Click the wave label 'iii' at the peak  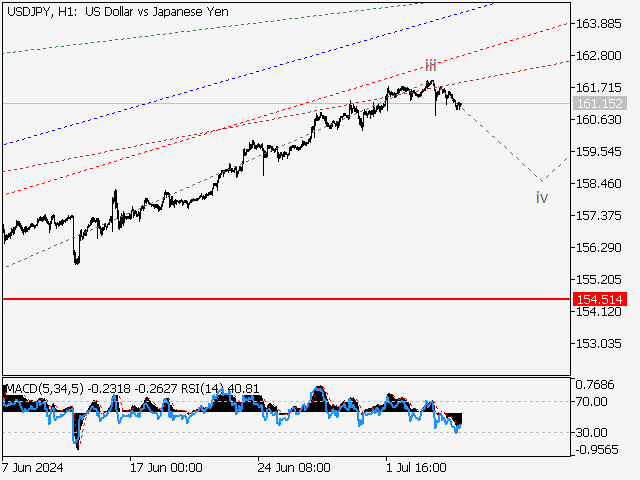tap(431, 65)
